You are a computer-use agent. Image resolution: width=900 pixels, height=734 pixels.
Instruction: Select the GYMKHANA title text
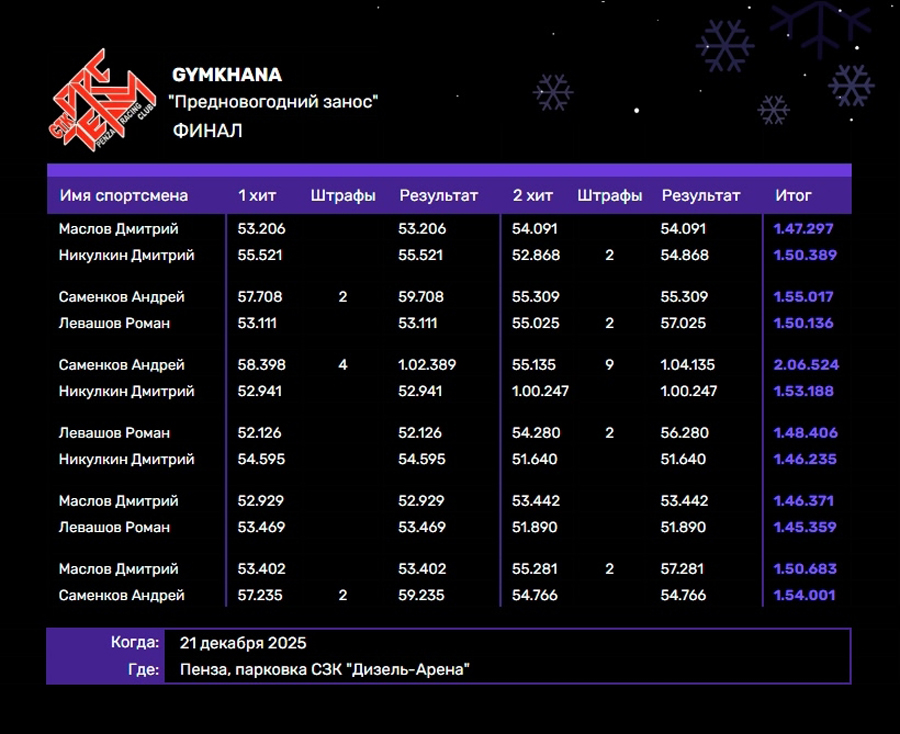pyautogui.click(x=227, y=75)
